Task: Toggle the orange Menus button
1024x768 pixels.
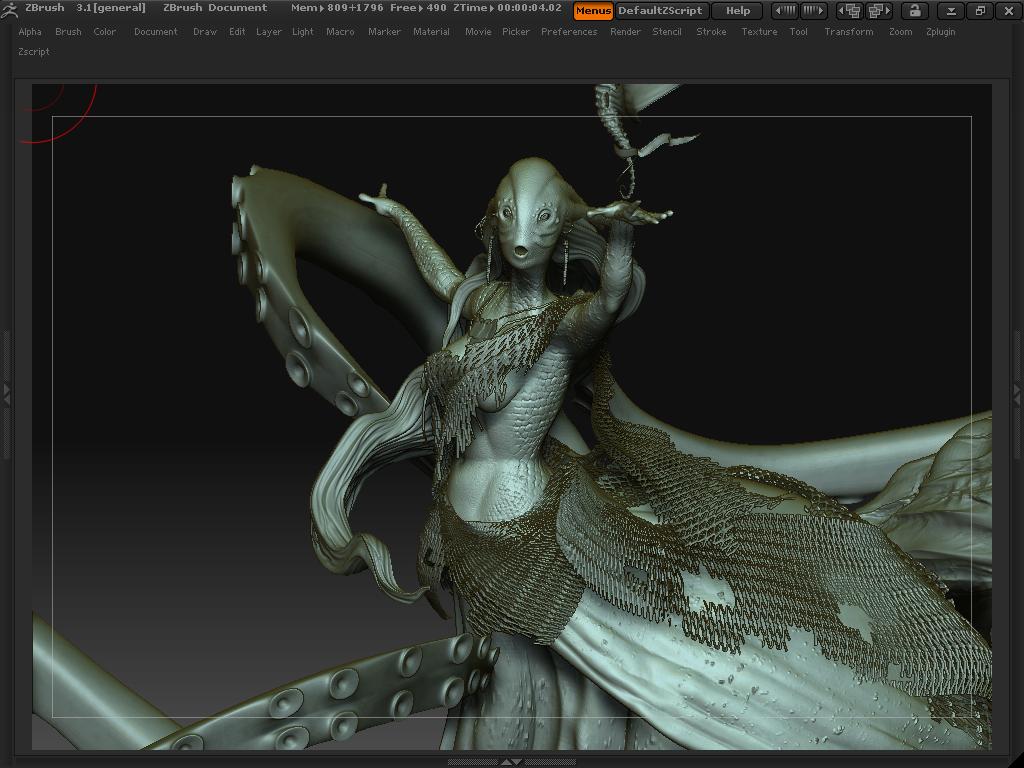Action: point(593,11)
